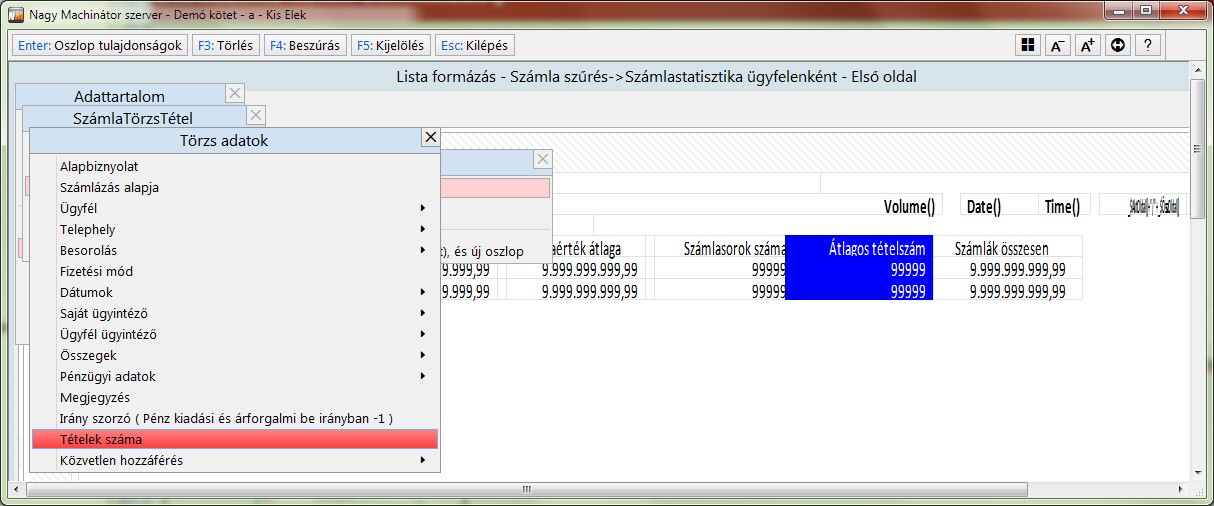Increase font size with A+ button
The image size is (1214, 506).
pos(1087,45)
